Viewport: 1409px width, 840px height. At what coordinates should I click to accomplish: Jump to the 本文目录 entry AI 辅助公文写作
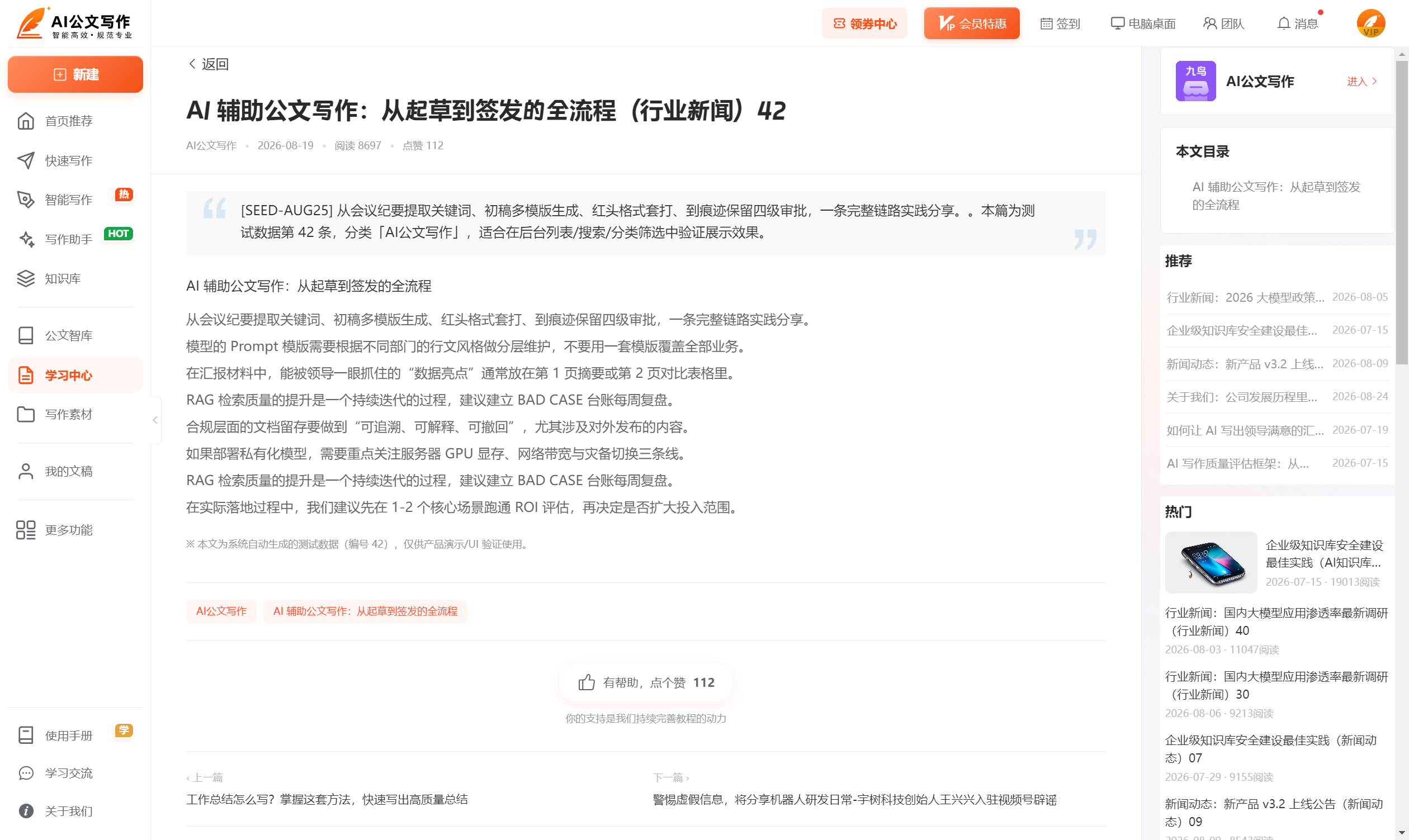(x=1276, y=196)
